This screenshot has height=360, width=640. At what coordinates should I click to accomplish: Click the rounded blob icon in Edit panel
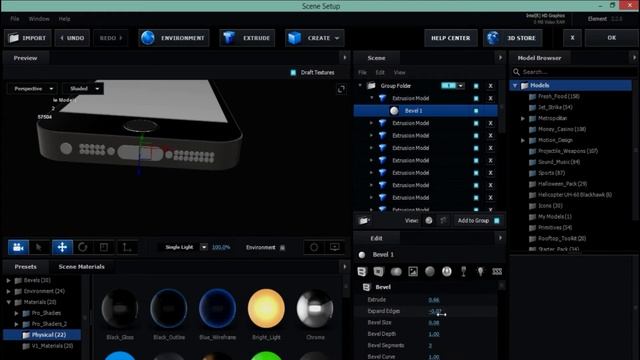click(x=396, y=271)
